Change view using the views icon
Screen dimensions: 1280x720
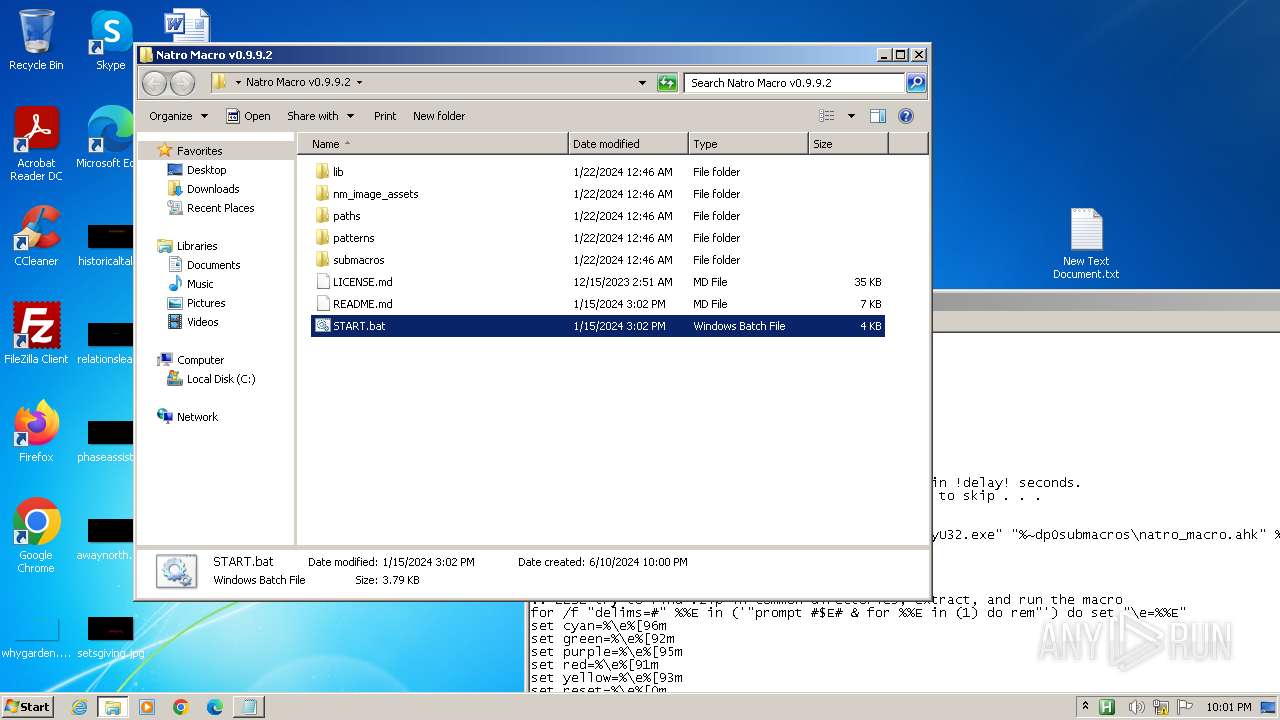pos(826,116)
